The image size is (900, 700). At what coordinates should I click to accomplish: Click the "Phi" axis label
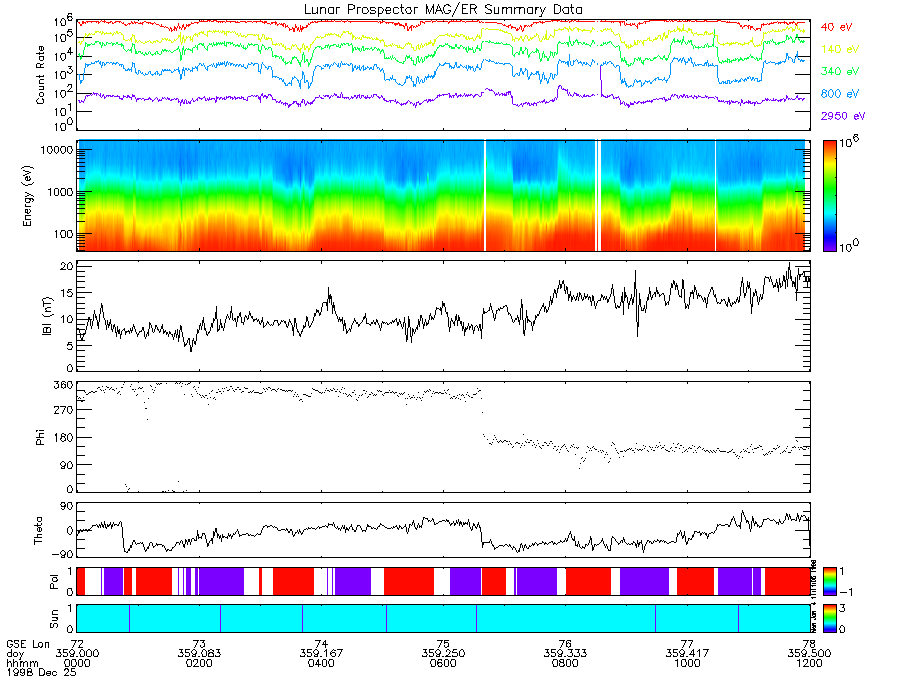click(40, 437)
